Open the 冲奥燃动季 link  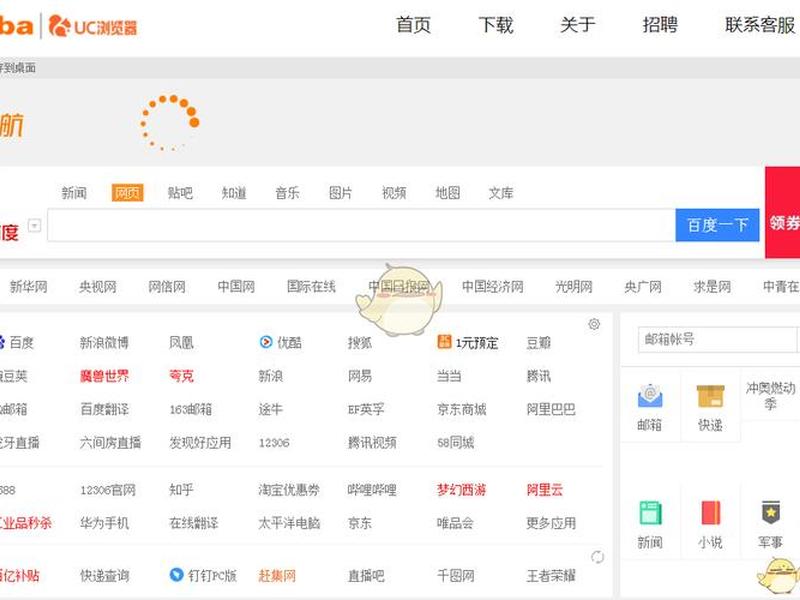coord(770,395)
